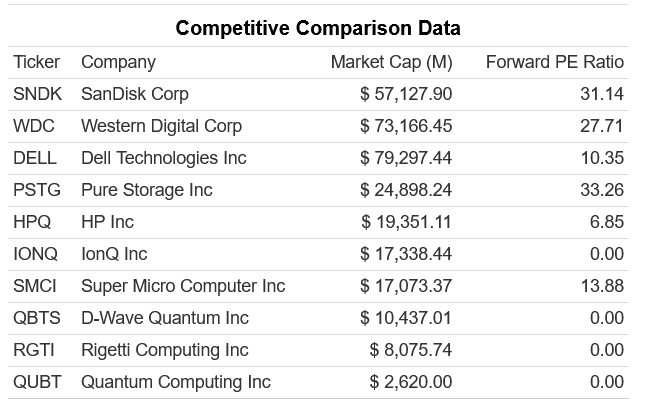652x403 pixels.
Task: Open D-Wave Quantum Inc name
Action: pyautogui.click(x=164, y=318)
